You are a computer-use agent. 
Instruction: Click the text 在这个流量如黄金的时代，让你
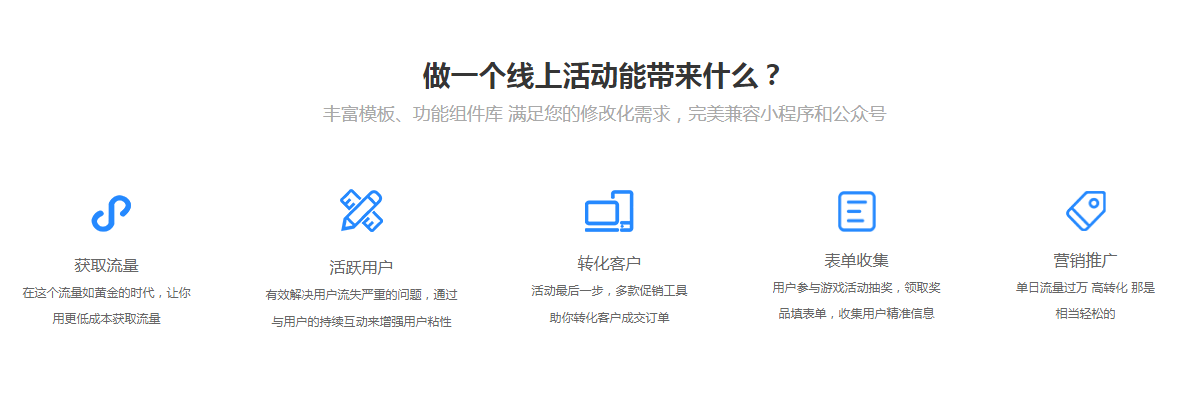106,293
